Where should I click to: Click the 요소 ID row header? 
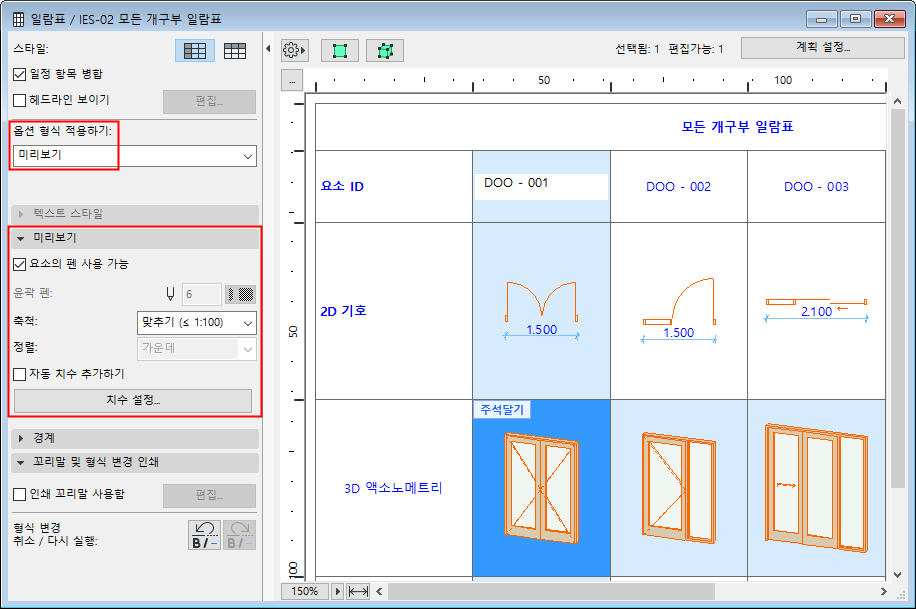[342, 186]
